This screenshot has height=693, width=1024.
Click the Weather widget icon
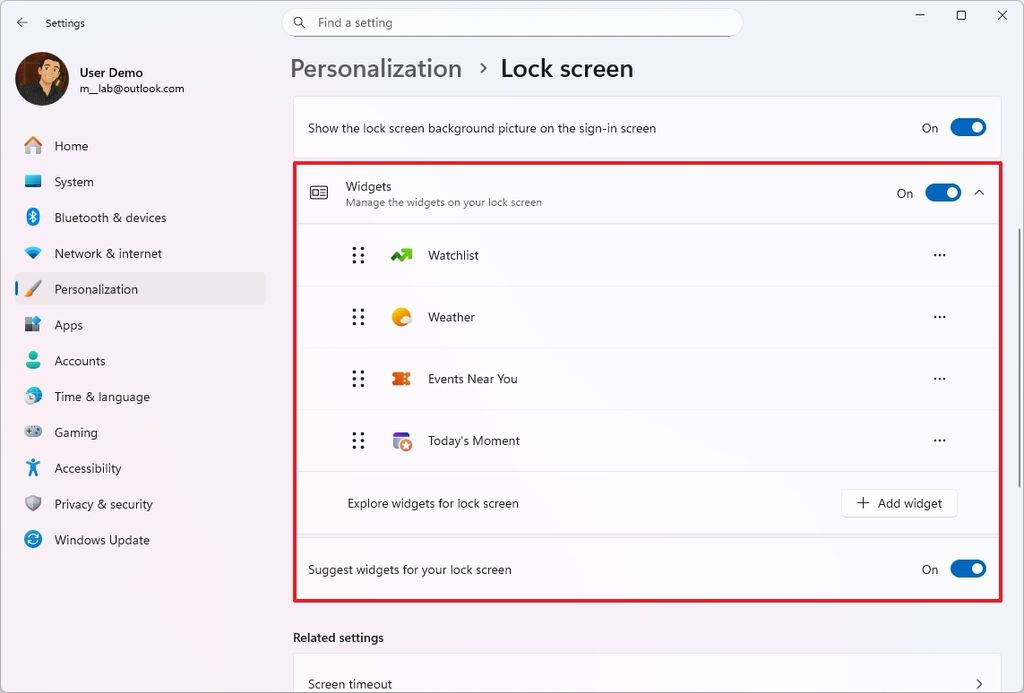coord(401,317)
